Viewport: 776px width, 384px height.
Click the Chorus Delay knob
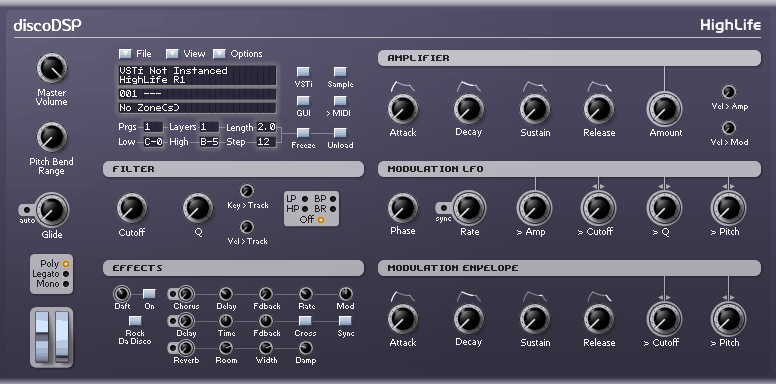(x=226, y=294)
